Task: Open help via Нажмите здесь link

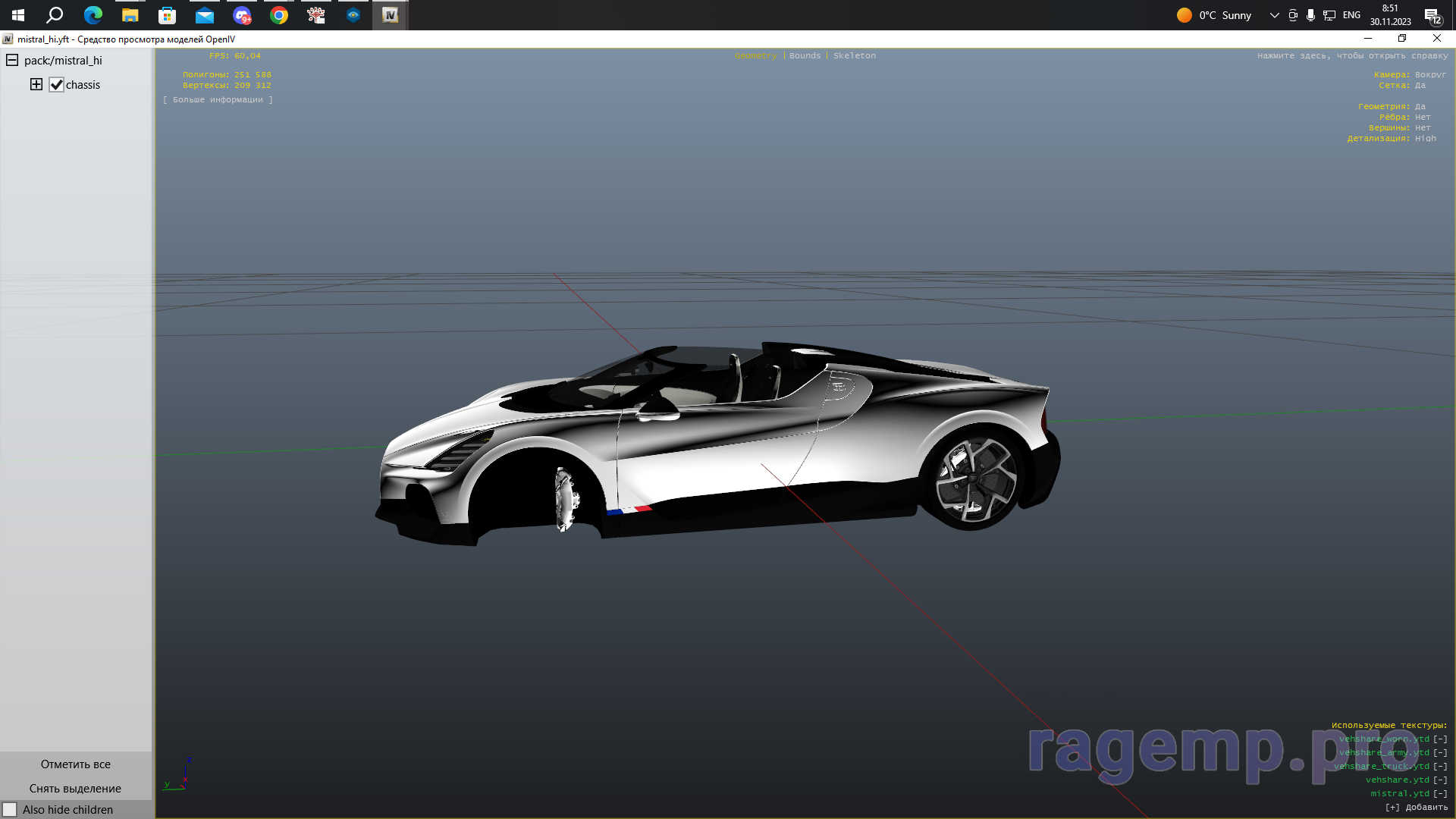Action: [1352, 56]
